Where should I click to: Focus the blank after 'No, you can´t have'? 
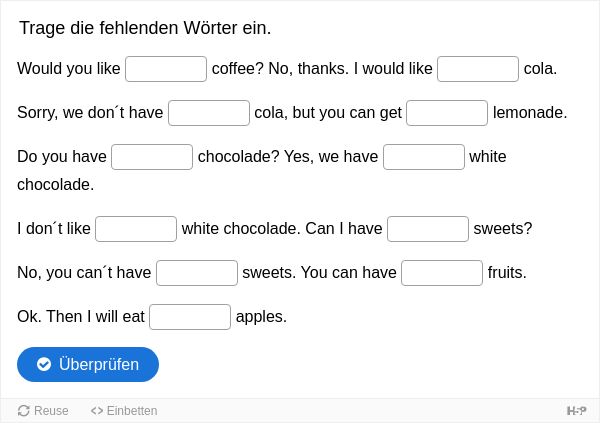pyautogui.click(x=197, y=273)
